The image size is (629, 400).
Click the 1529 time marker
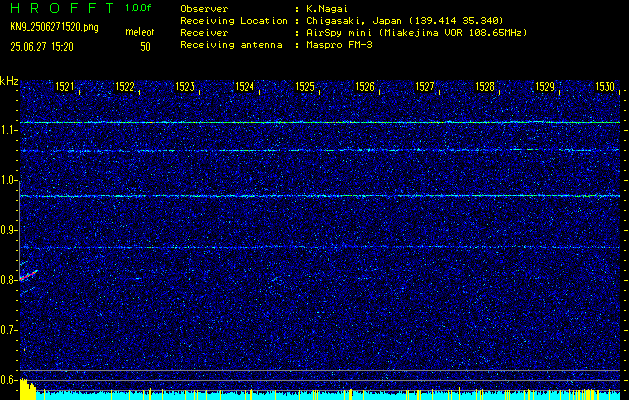pyautogui.click(x=545, y=86)
